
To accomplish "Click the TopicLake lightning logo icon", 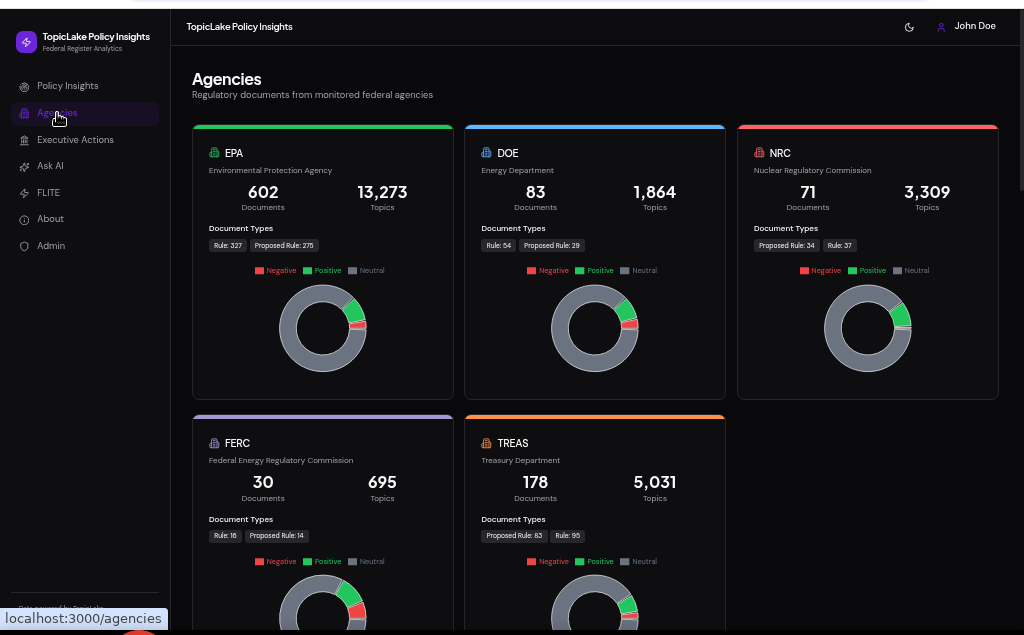I will pyautogui.click(x=26, y=42).
